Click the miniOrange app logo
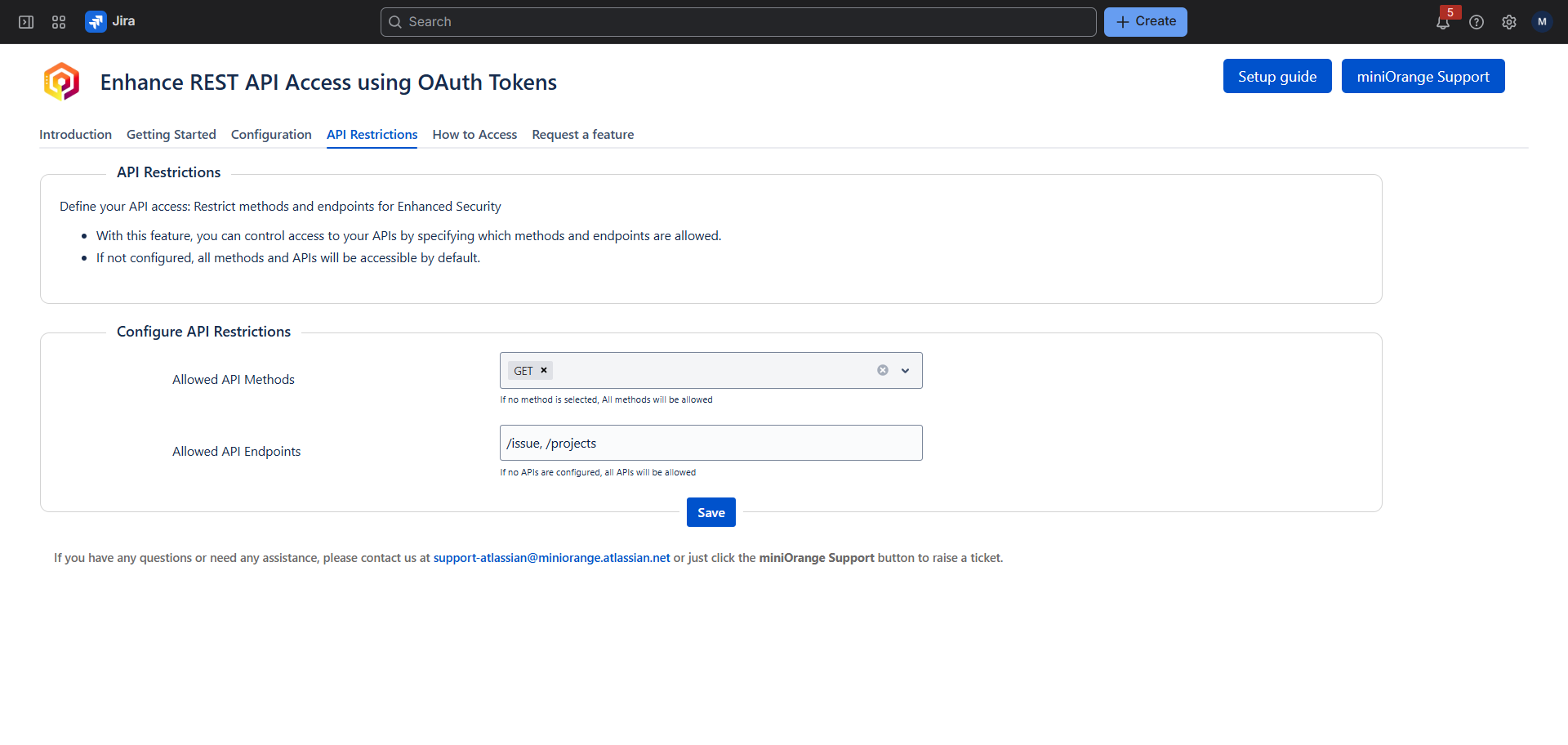Screen dimensions: 1568x745 pyautogui.click(x=61, y=82)
